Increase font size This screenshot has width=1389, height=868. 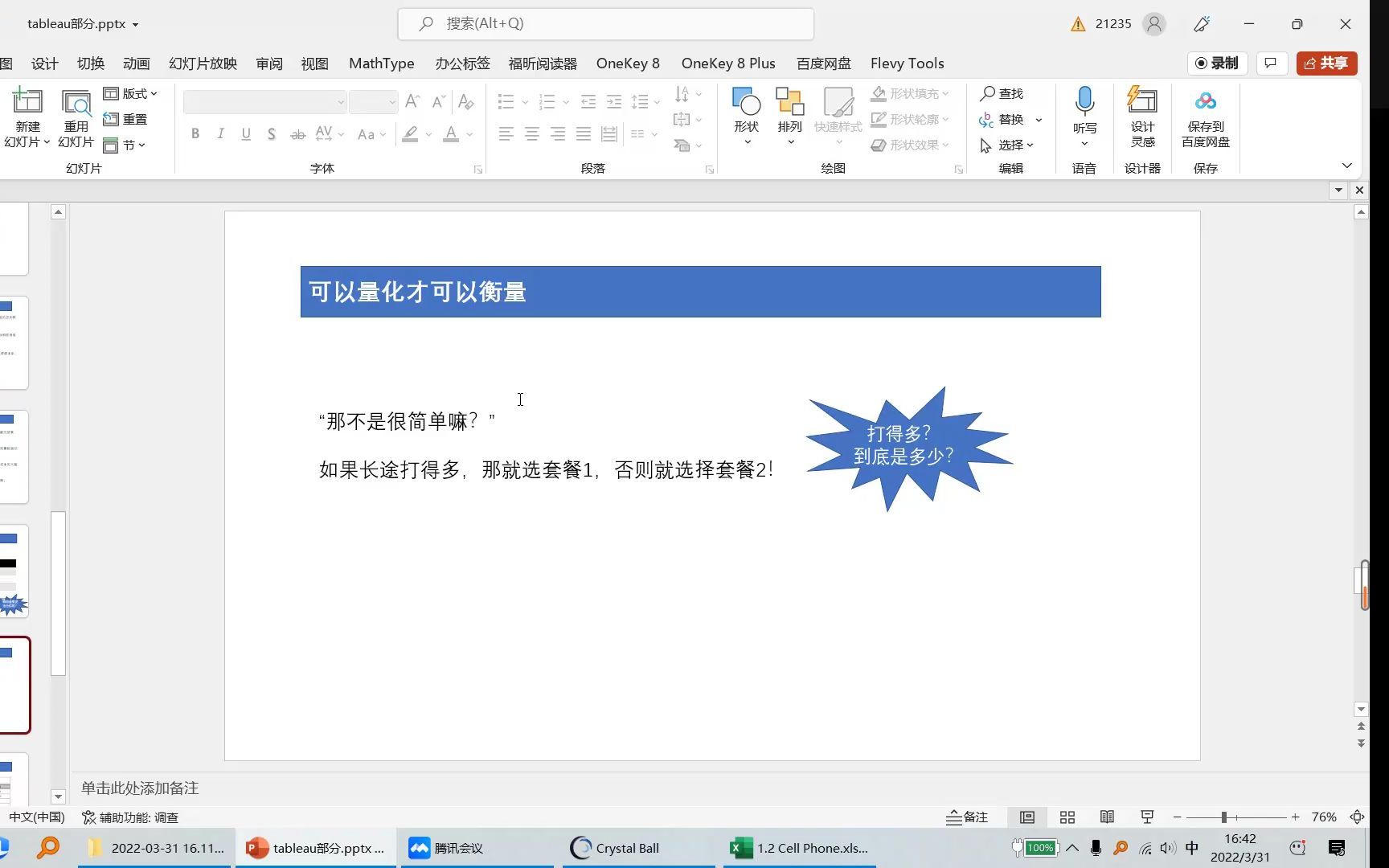[x=412, y=101]
